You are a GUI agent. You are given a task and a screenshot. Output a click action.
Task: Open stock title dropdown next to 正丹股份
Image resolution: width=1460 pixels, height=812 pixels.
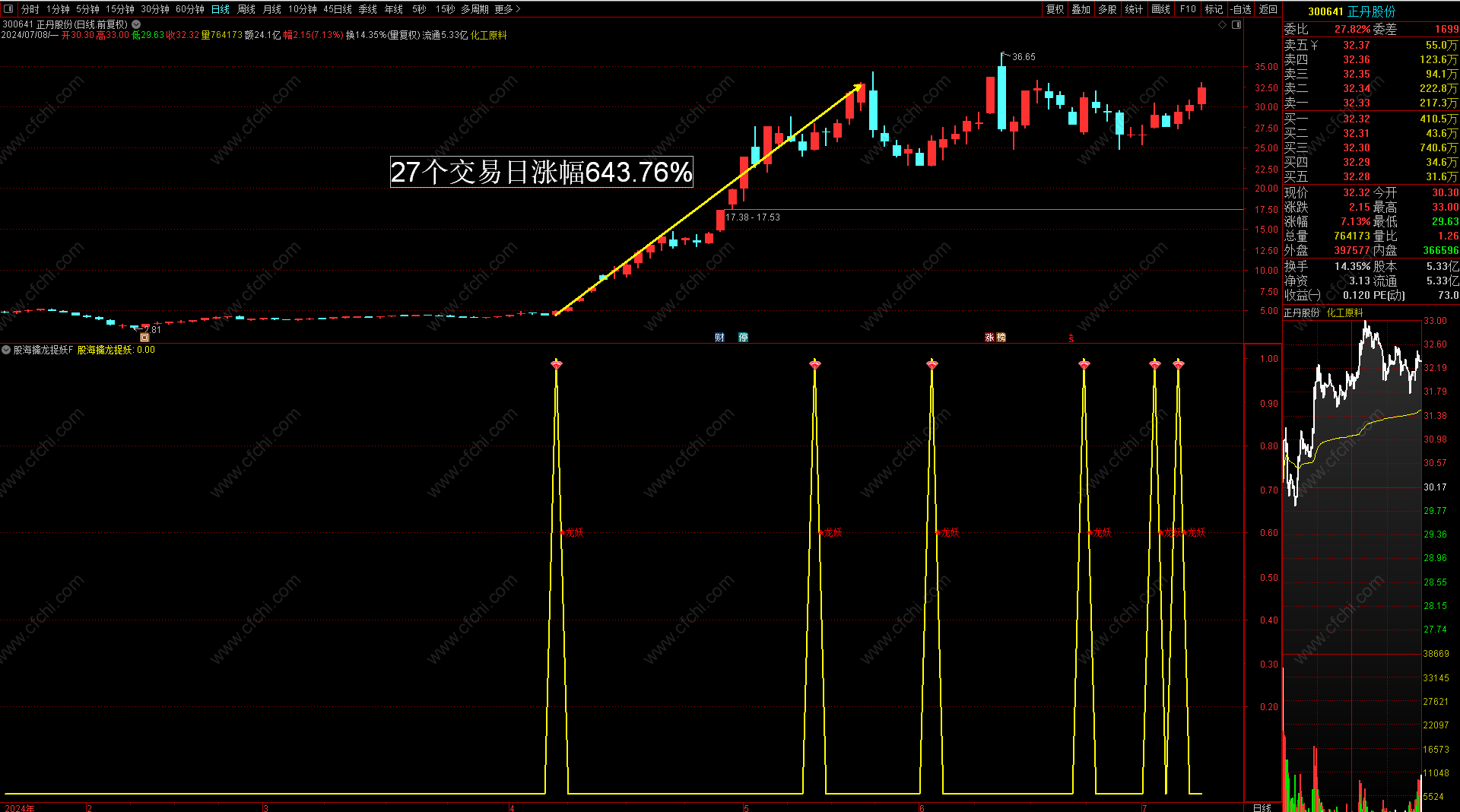[136, 24]
